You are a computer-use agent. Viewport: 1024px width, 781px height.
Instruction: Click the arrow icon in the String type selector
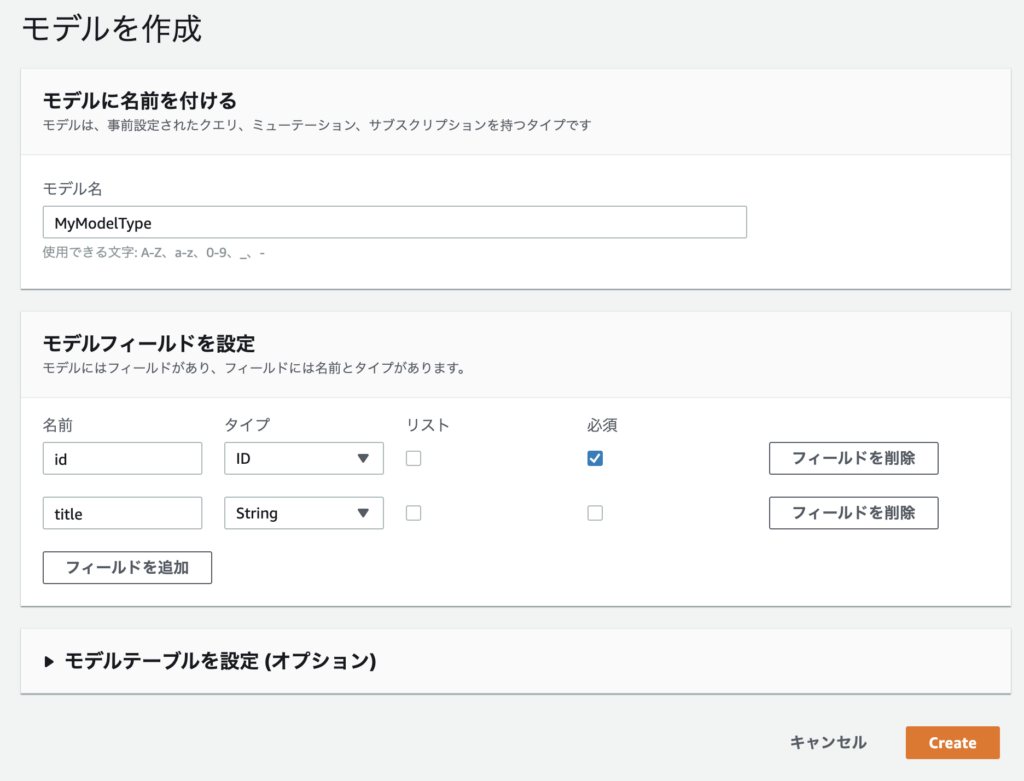pyautogui.click(x=363, y=513)
